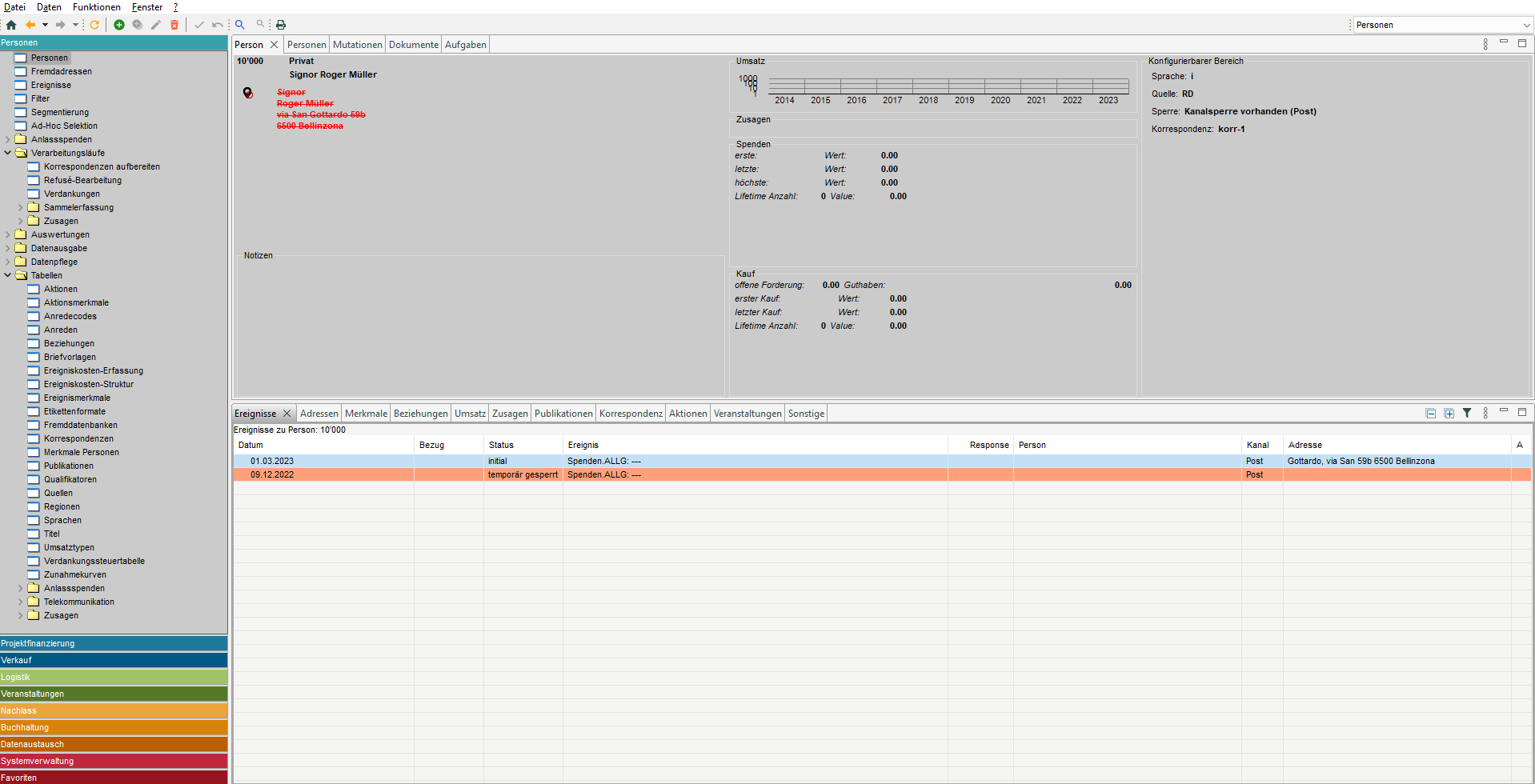This screenshot has height=784, width=1535.
Task: Click the Home icon in the toolbar
Action: 11,25
